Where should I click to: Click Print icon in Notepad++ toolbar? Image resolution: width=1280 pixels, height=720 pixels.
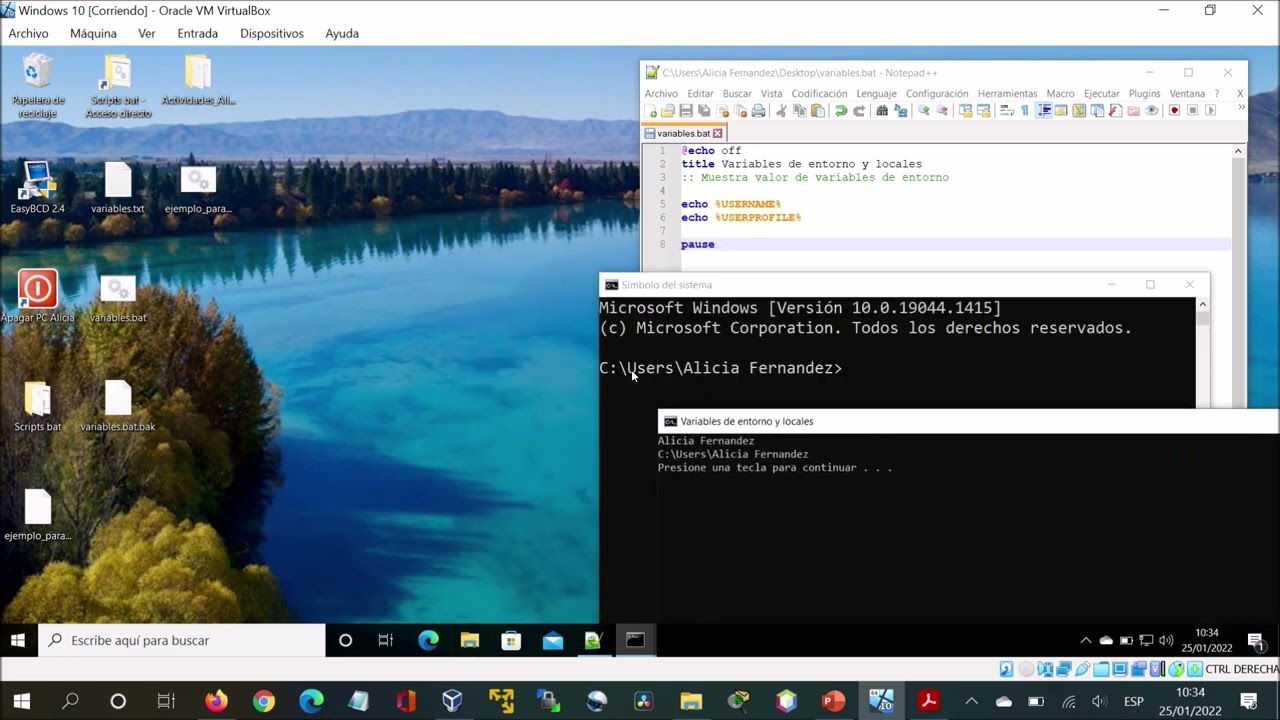[758, 110]
